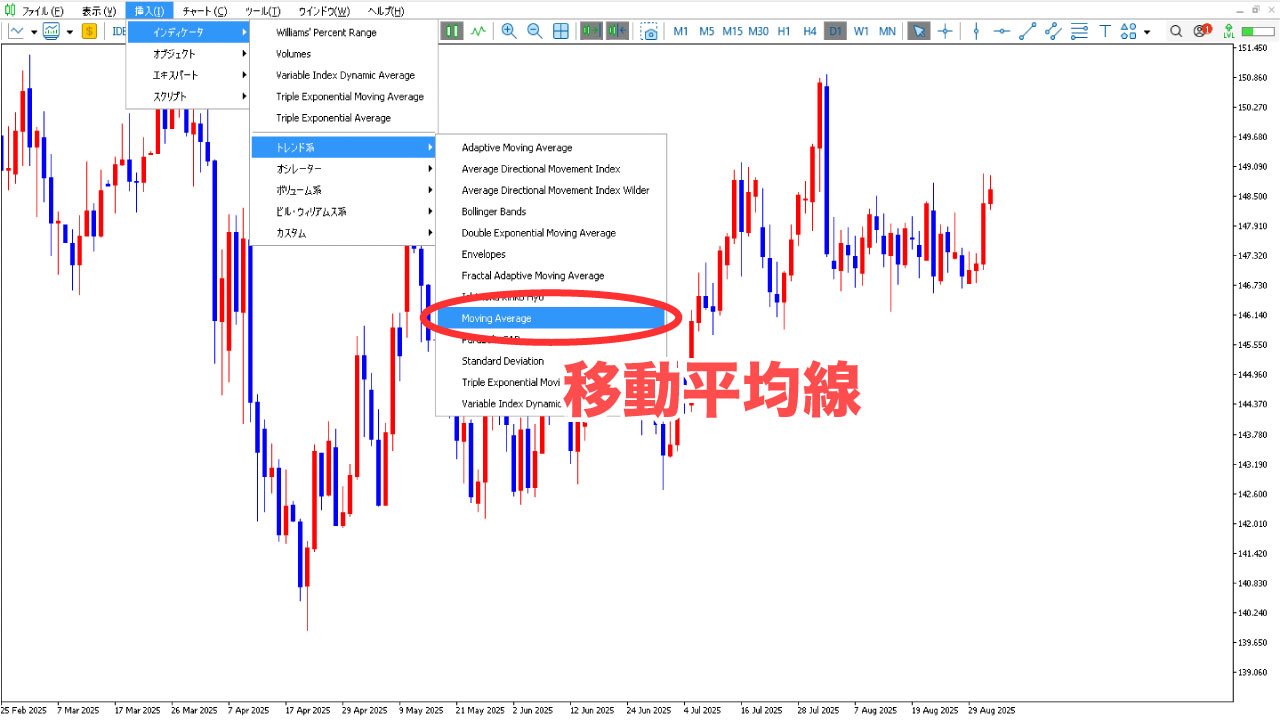Open notifications with the red badge
Screen dimensions: 1280x720
click(1200, 31)
